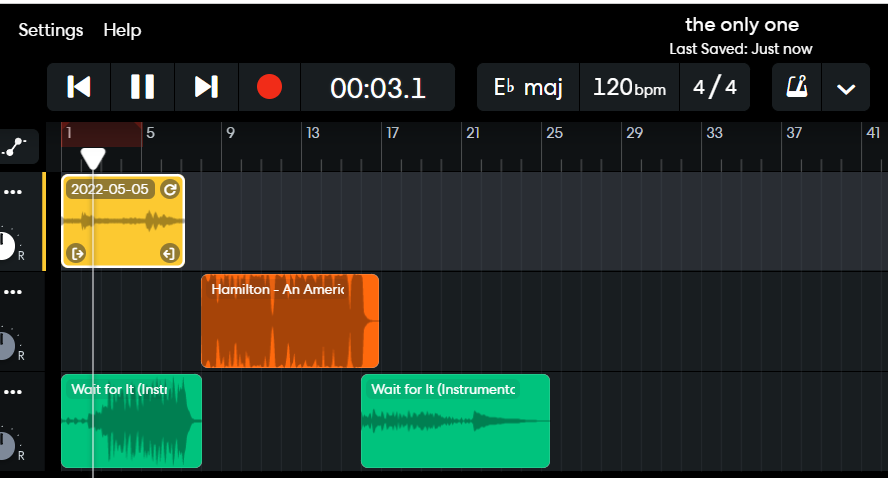
Task: Adjust the green track pan knob
Action: point(5,446)
